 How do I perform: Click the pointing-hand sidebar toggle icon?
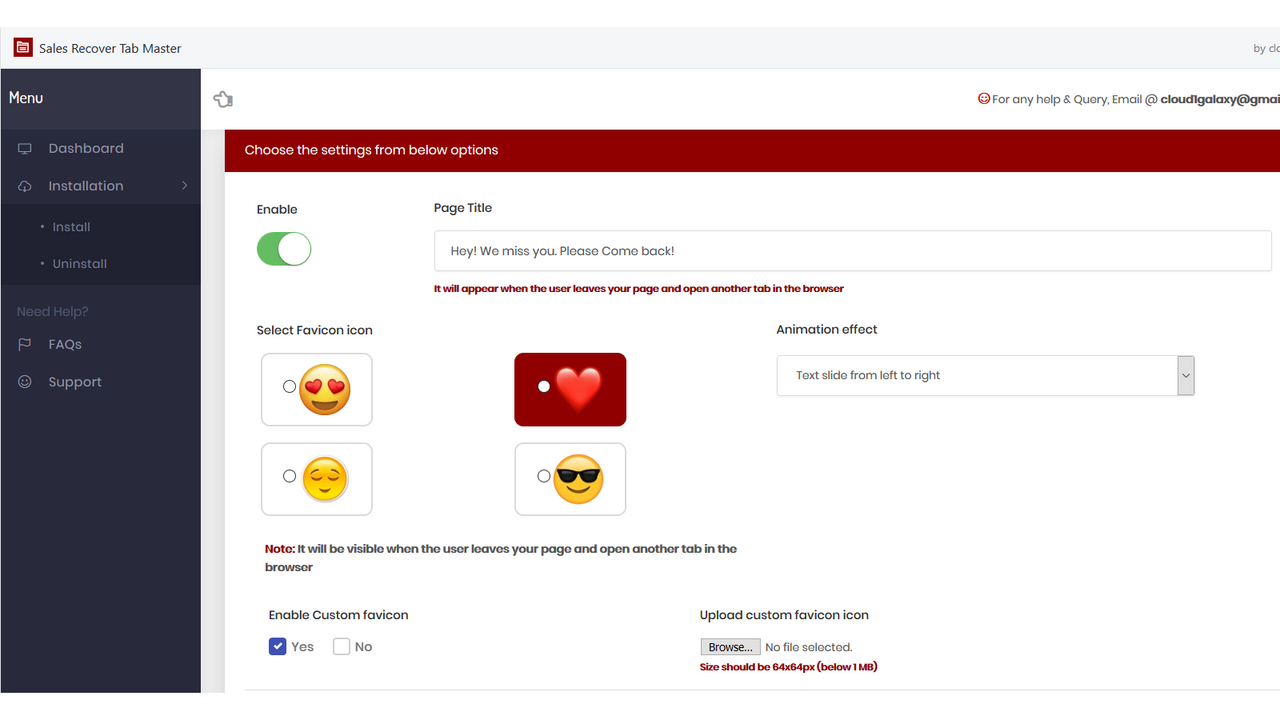tap(223, 99)
